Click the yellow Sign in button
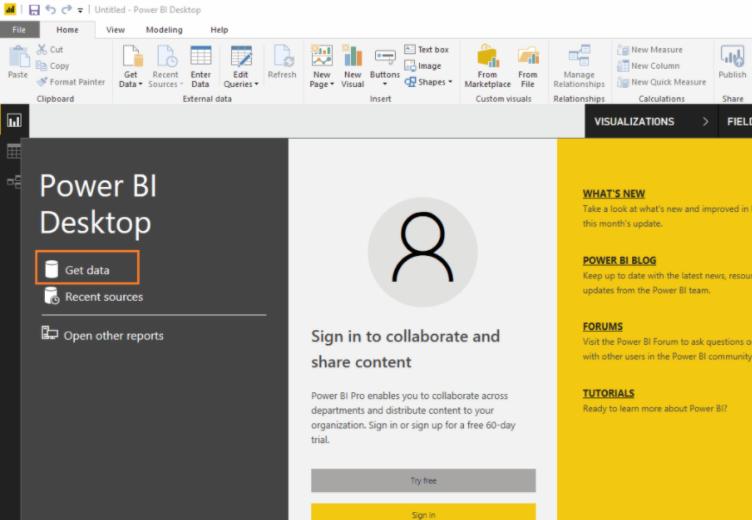Viewport: 752px width, 520px height. 423,512
